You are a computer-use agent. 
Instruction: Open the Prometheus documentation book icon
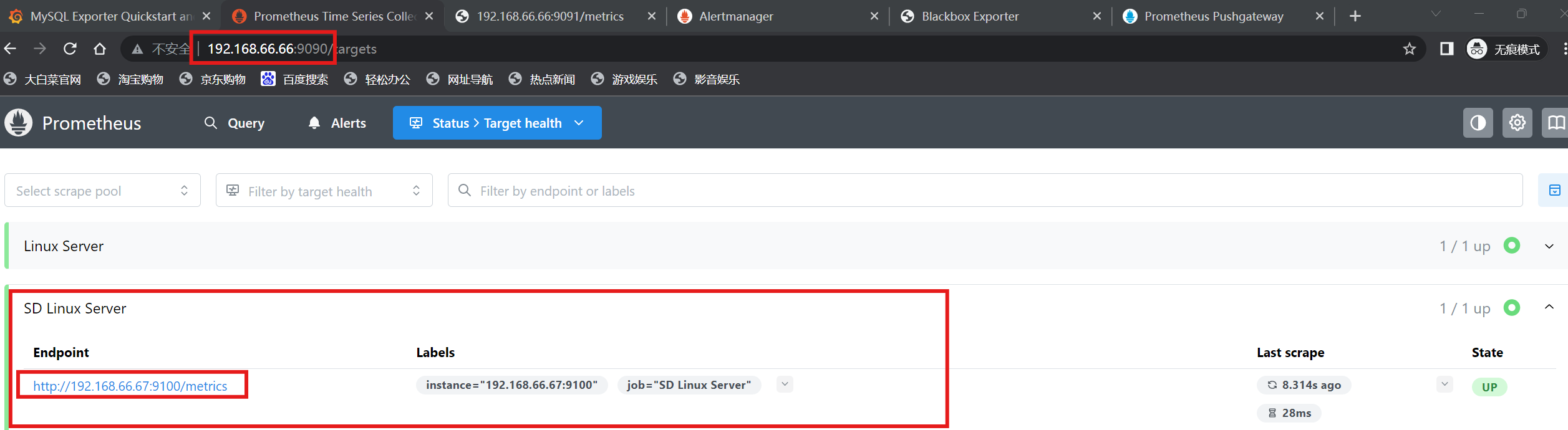pyautogui.click(x=1556, y=123)
